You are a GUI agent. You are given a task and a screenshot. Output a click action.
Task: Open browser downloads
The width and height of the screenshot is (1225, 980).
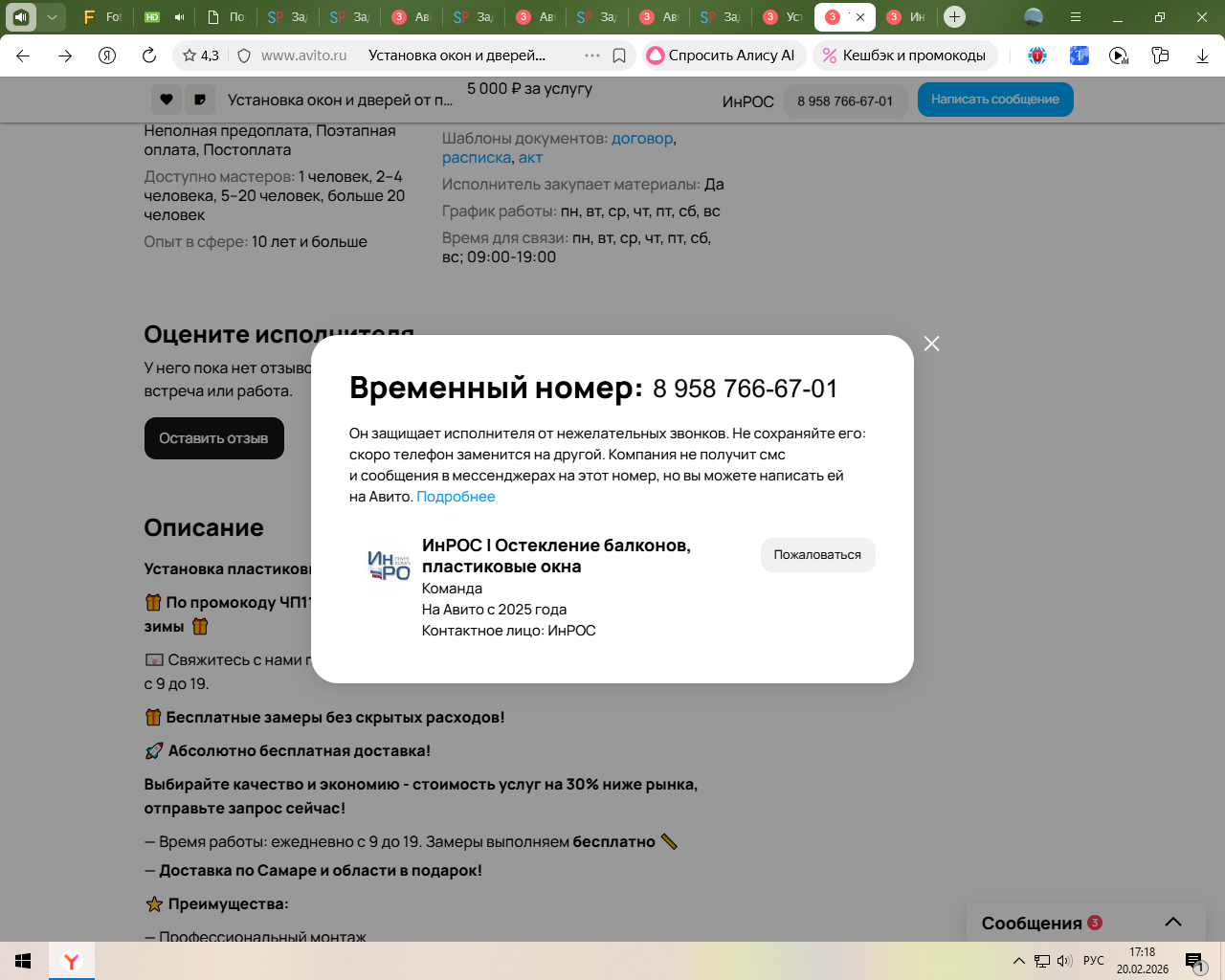(x=1202, y=56)
